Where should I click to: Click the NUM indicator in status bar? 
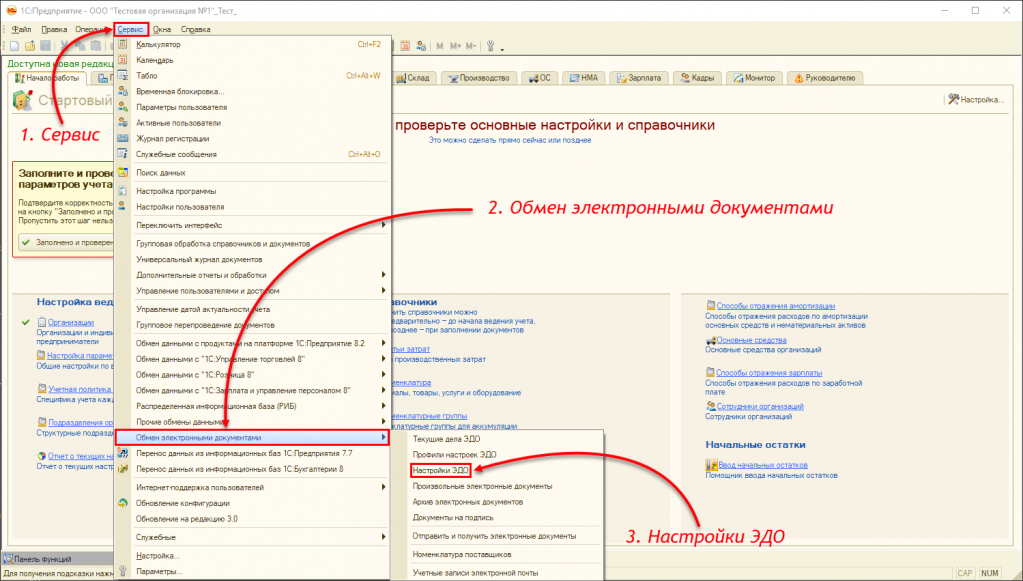[x=990, y=573]
